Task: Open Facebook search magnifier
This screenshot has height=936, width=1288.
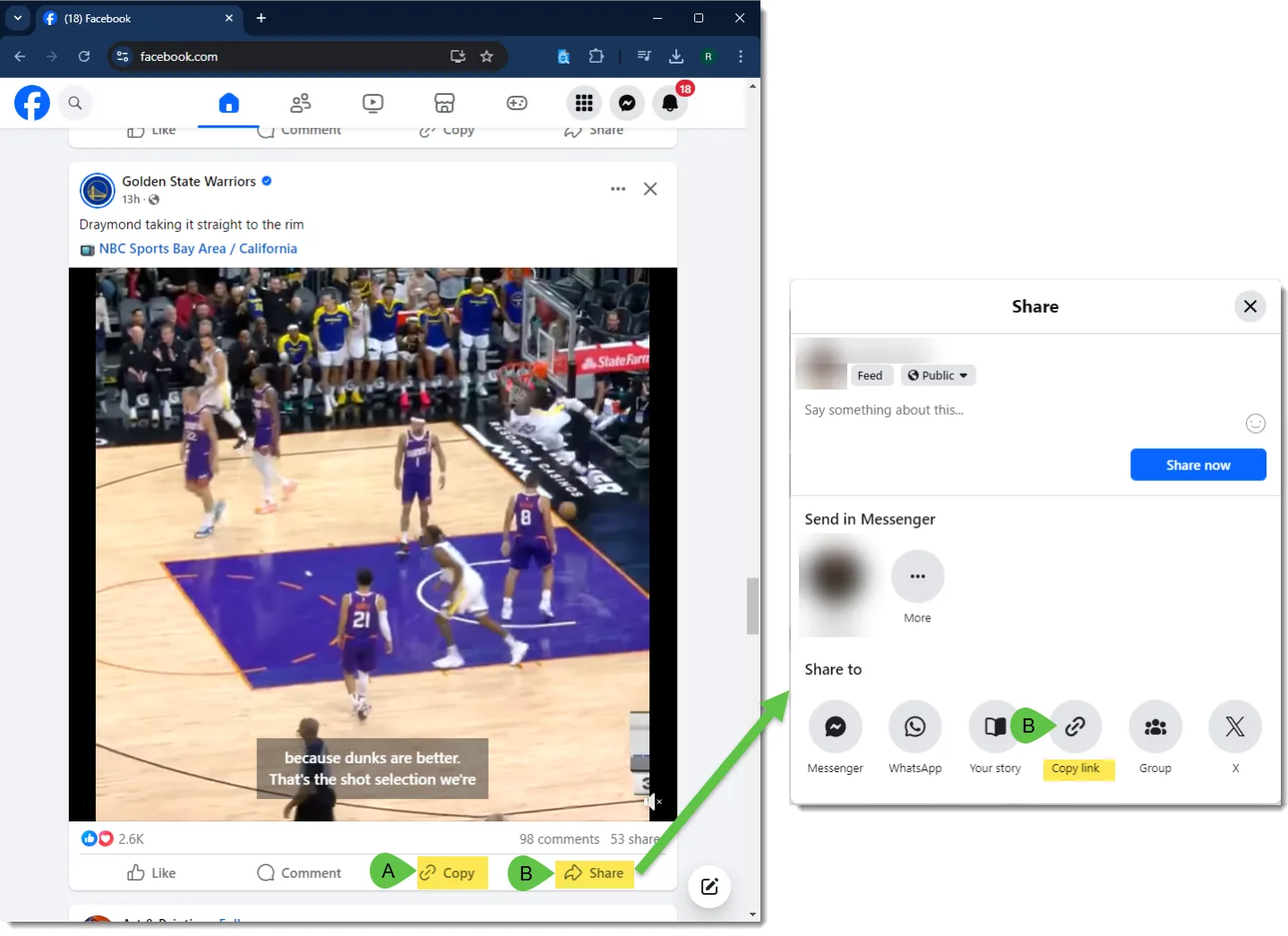Action: pyautogui.click(x=75, y=103)
